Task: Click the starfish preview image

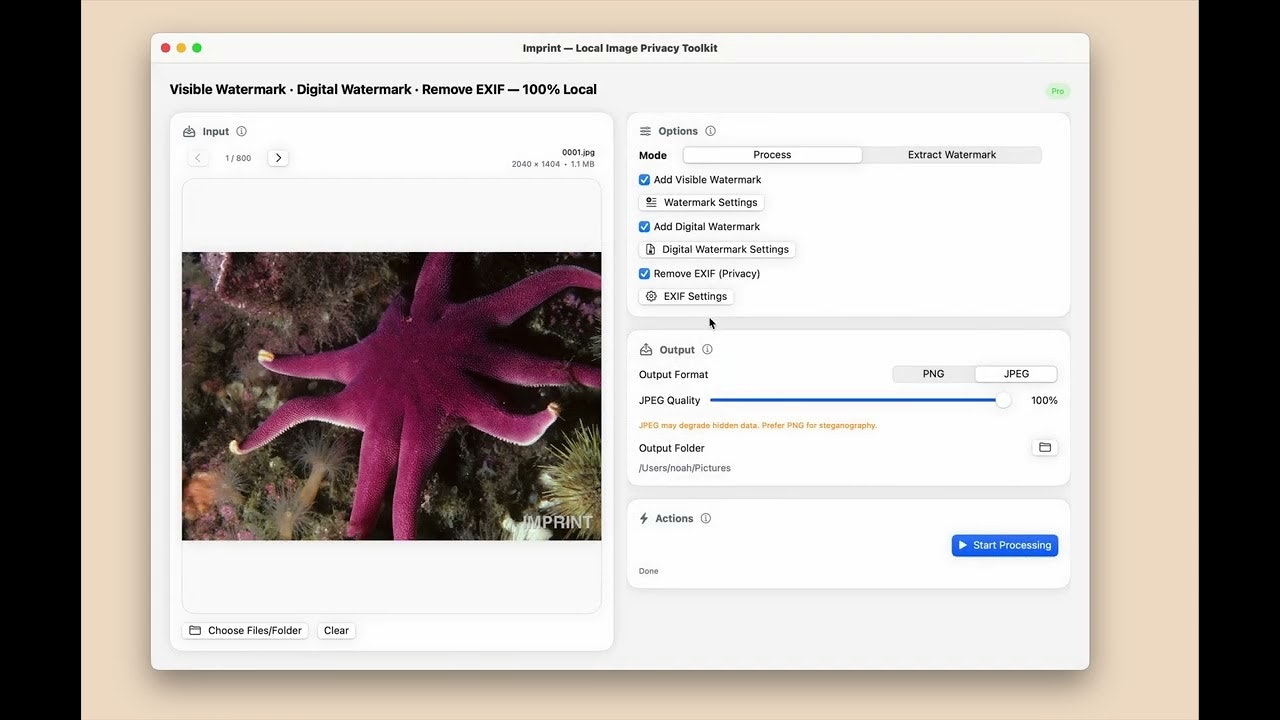Action: [391, 396]
